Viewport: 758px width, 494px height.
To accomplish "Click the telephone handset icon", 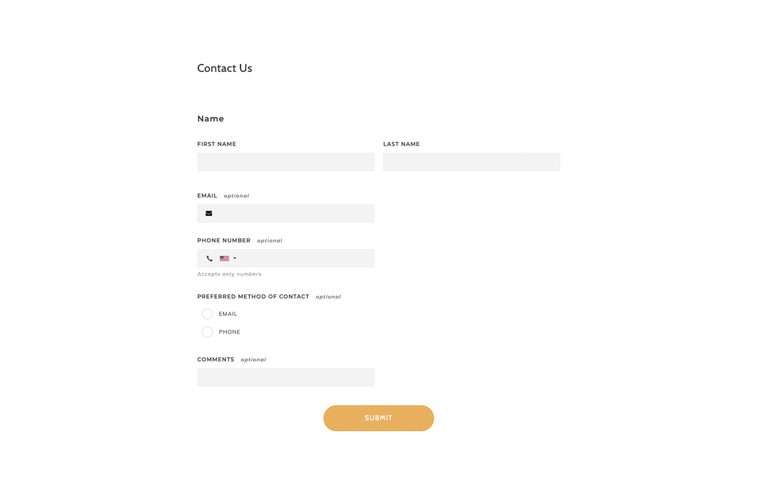I will 210,258.
